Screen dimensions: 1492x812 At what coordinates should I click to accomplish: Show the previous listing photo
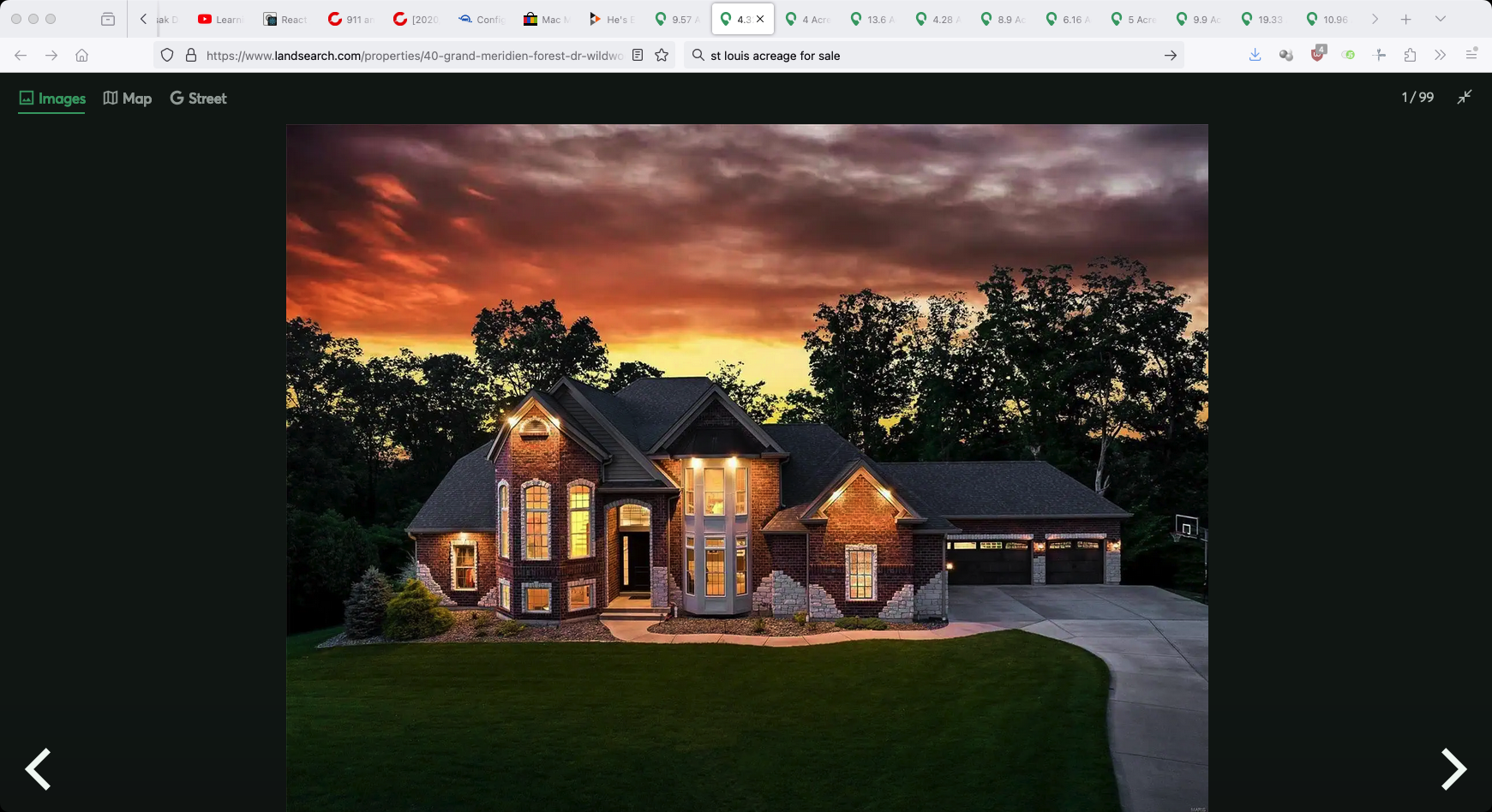pyautogui.click(x=38, y=768)
